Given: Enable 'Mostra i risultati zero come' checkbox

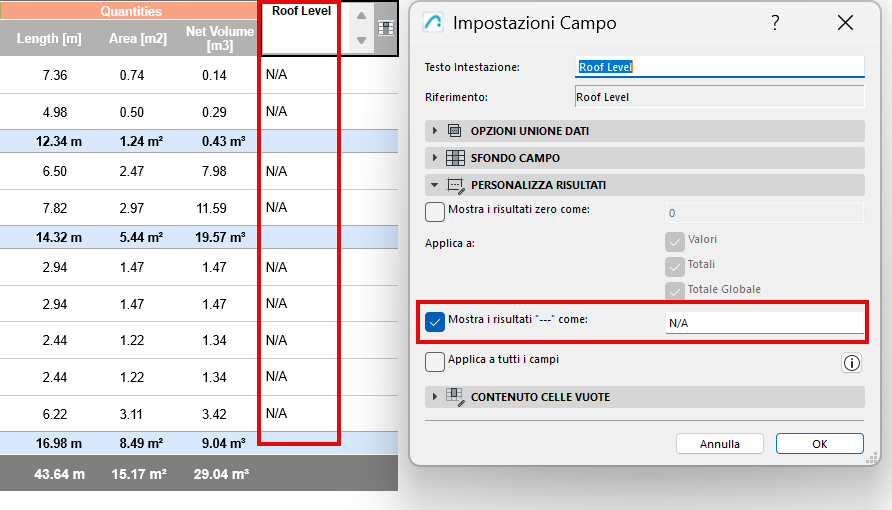Looking at the screenshot, I should [x=435, y=211].
